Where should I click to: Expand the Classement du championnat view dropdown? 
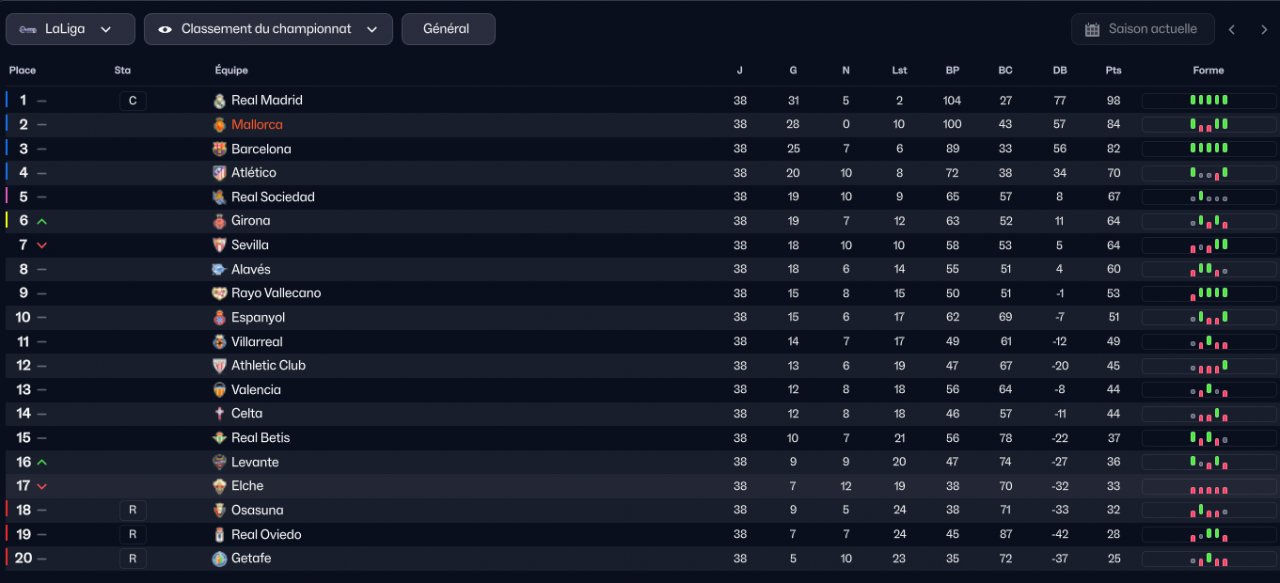(268, 29)
